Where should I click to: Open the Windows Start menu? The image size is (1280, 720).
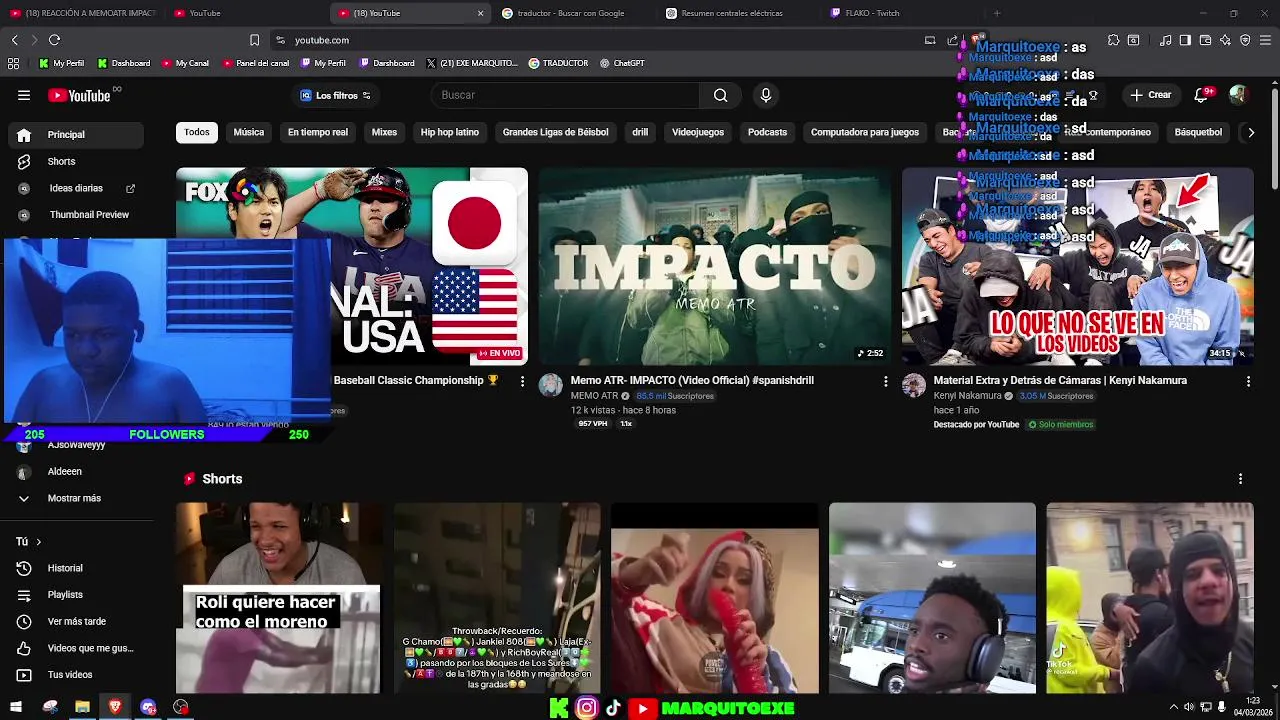pos(16,707)
